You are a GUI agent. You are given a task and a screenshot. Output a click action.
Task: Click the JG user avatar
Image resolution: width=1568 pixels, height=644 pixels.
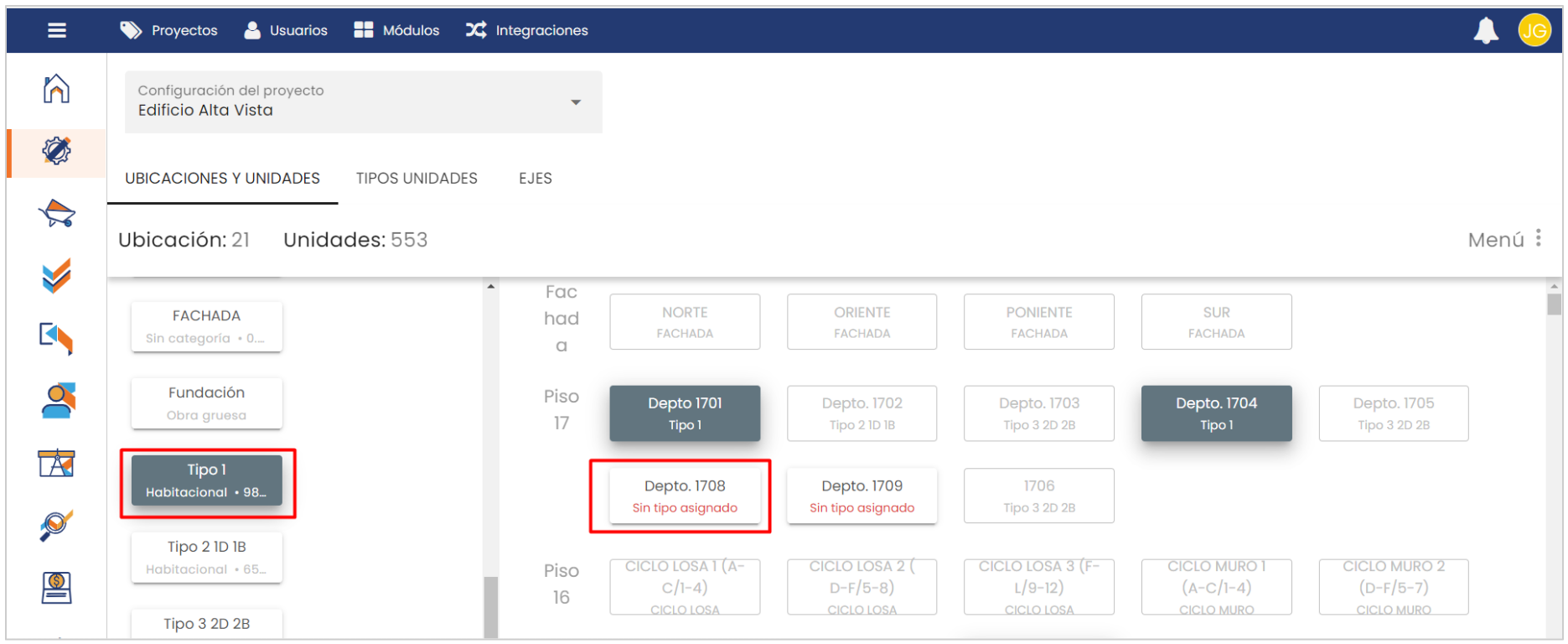click(1534, 31)
